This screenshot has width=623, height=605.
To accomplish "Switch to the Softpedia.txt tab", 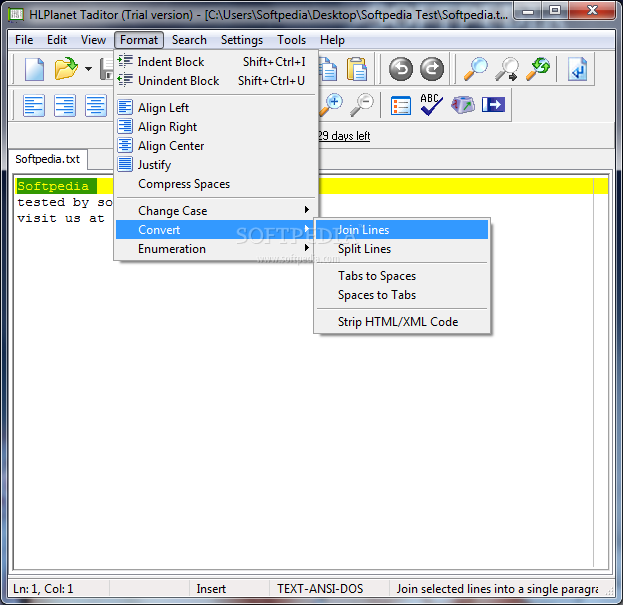I will pyautogui.click(x=48, y=159).
